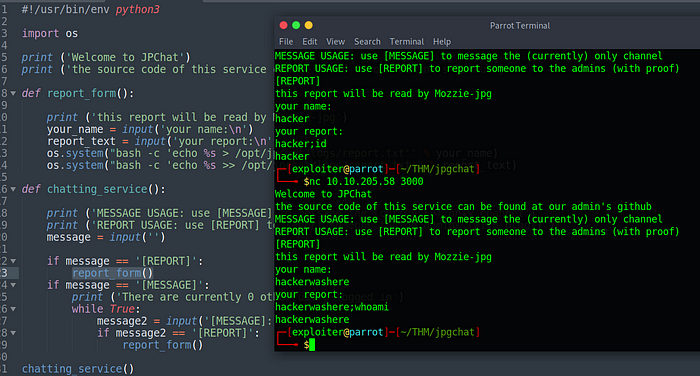Open the Terminal menu in Parrot Terminal
Screen dimensions: 700x376
pos(406,42)
